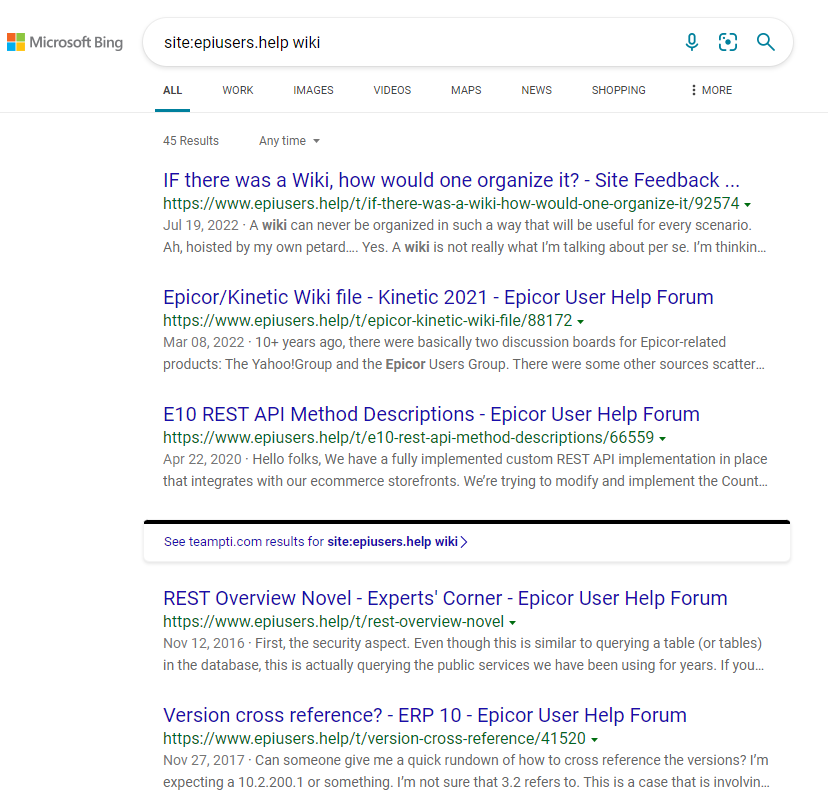Open 'Version cross reference?' result
This screenshot has width=828, height=804.
425,715
